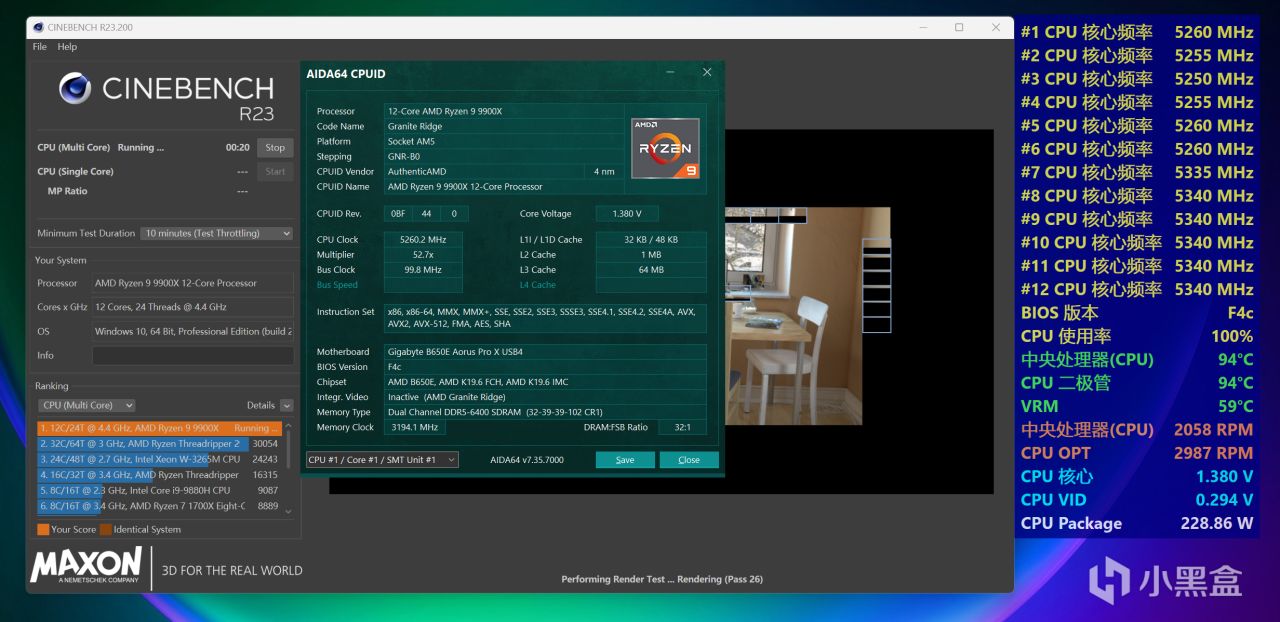
Task: Click the ranking list scroll-up arrow
Action: (x=289, y=426)
